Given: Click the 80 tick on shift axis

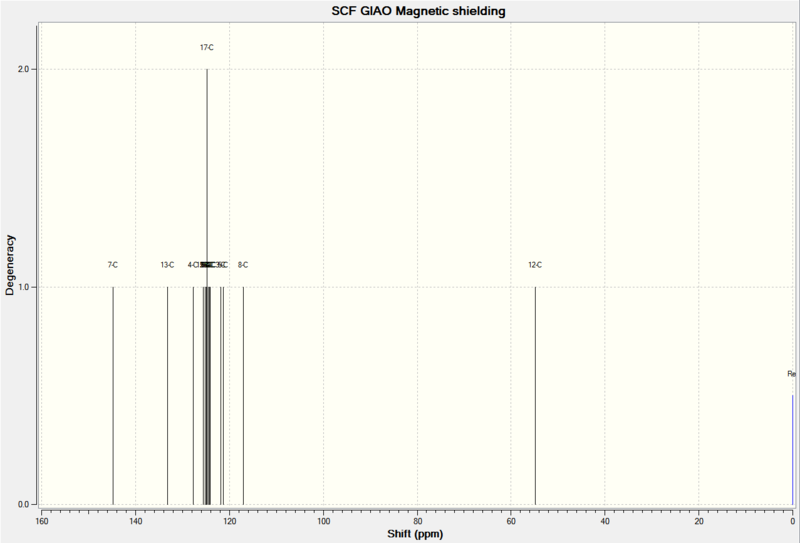Looking at the screenshot, I should pos(417,521).
